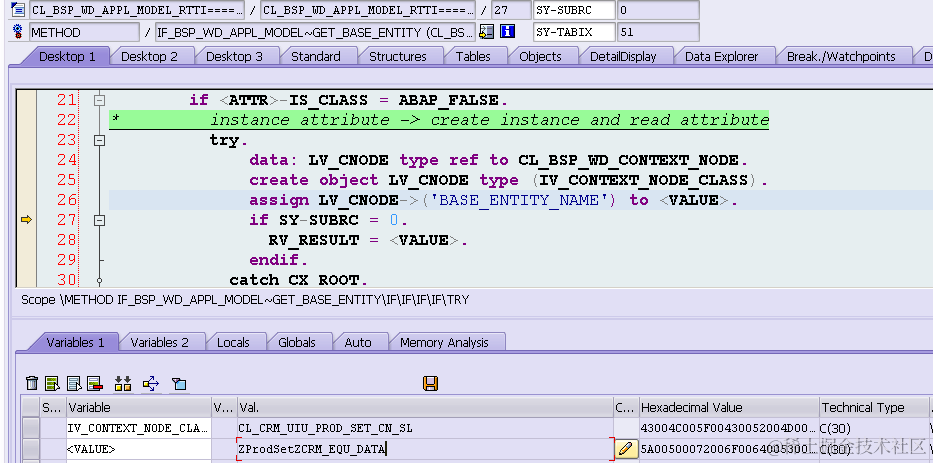Viewport: 933px width, 463px height.
Task: Click the hexadecimal value 43004C005F00430052004D00
Action: pyautogui.click(x=728, y=428)
